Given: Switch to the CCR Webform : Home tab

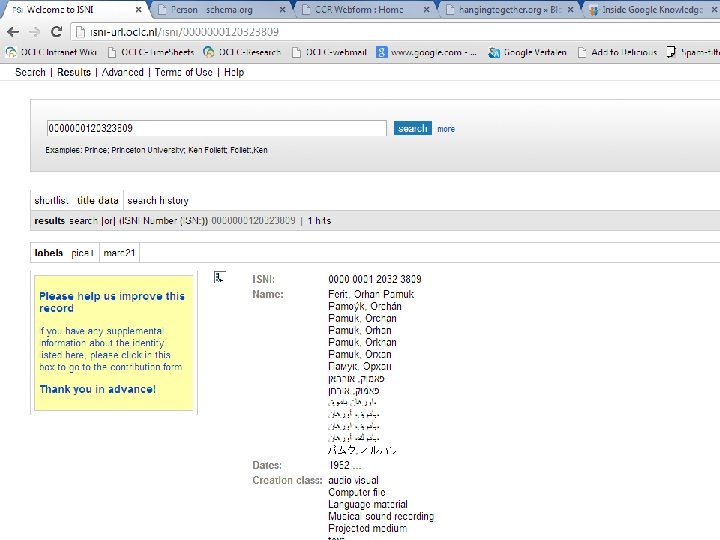Looking at the screenshot, I should click(359, 9).
